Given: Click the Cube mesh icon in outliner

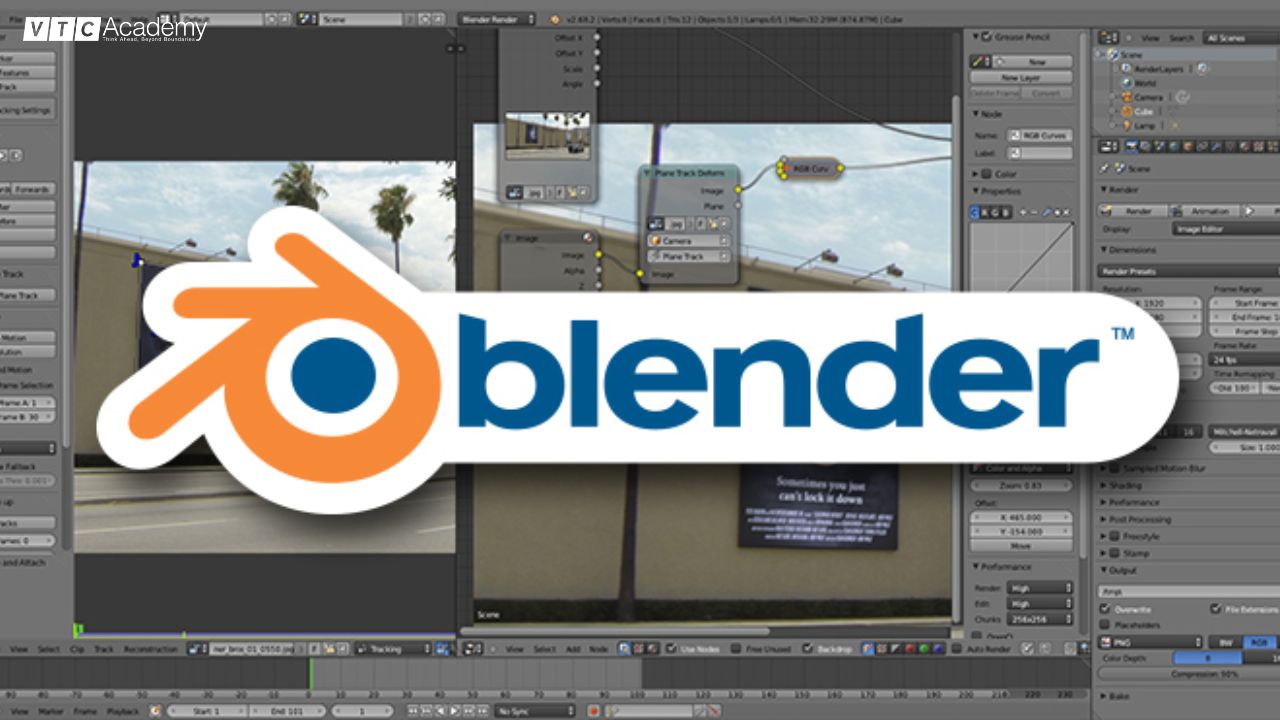Looking at the screenshot, I should coord(1127,112).
